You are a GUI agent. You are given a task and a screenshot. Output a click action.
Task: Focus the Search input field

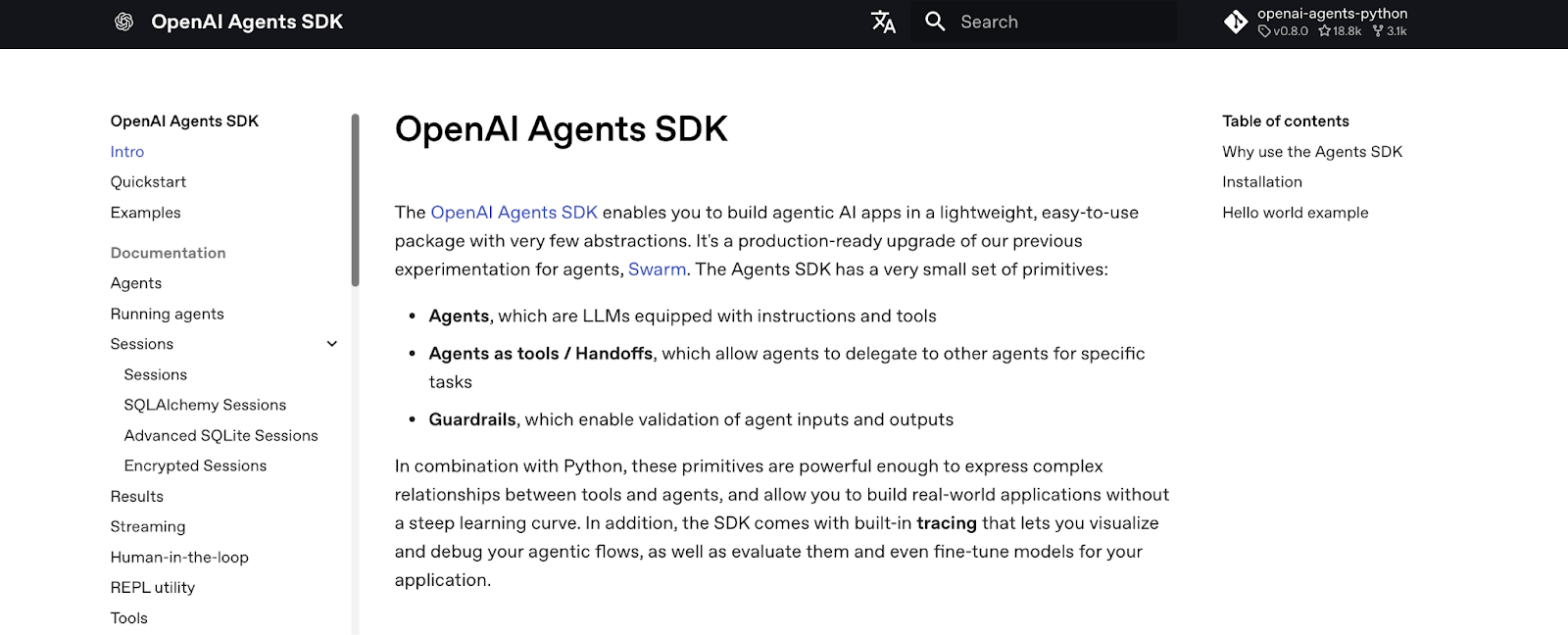point(1045,22)
